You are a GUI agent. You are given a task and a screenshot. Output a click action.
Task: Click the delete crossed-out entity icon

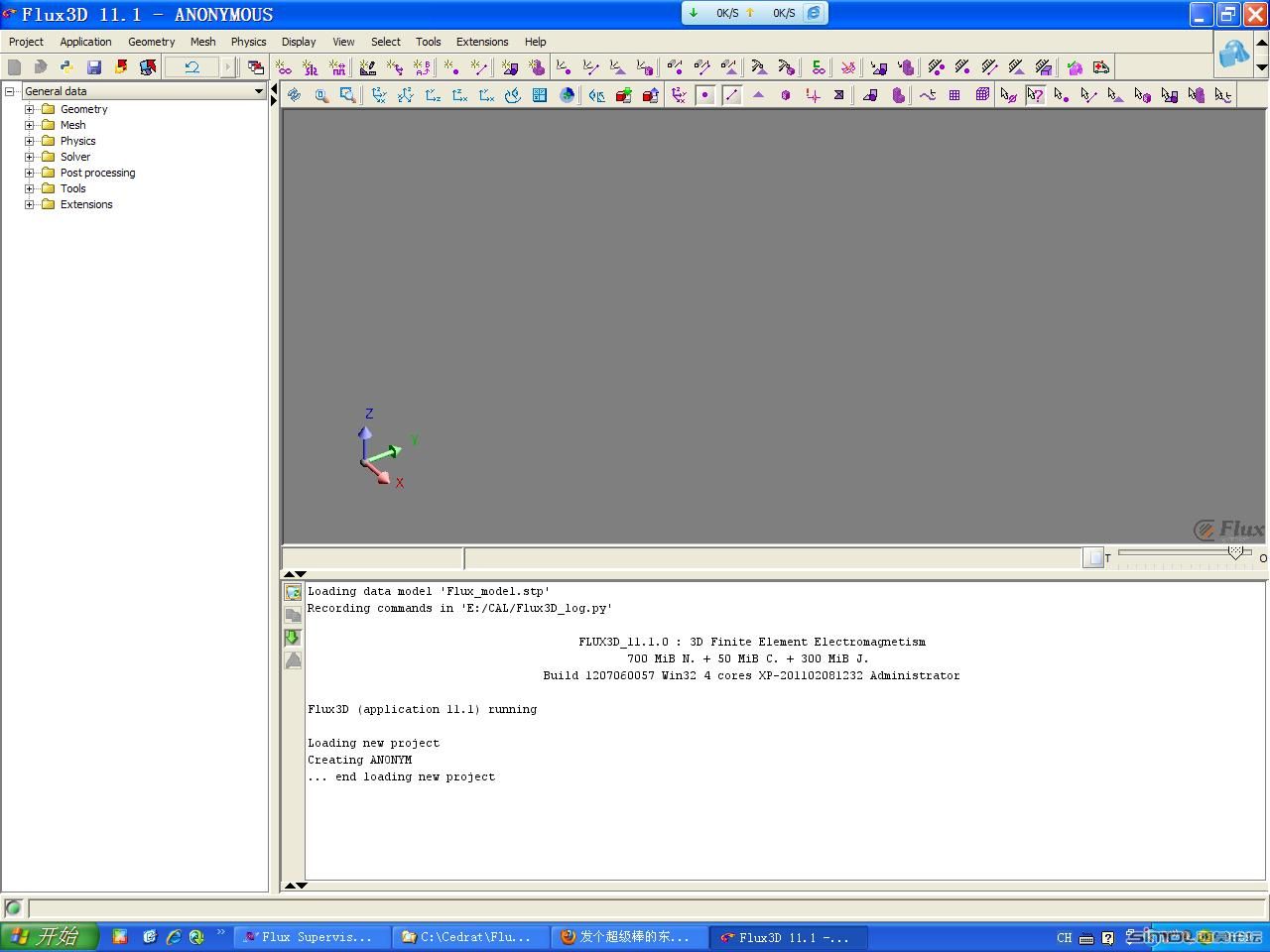tap(848, 67)
